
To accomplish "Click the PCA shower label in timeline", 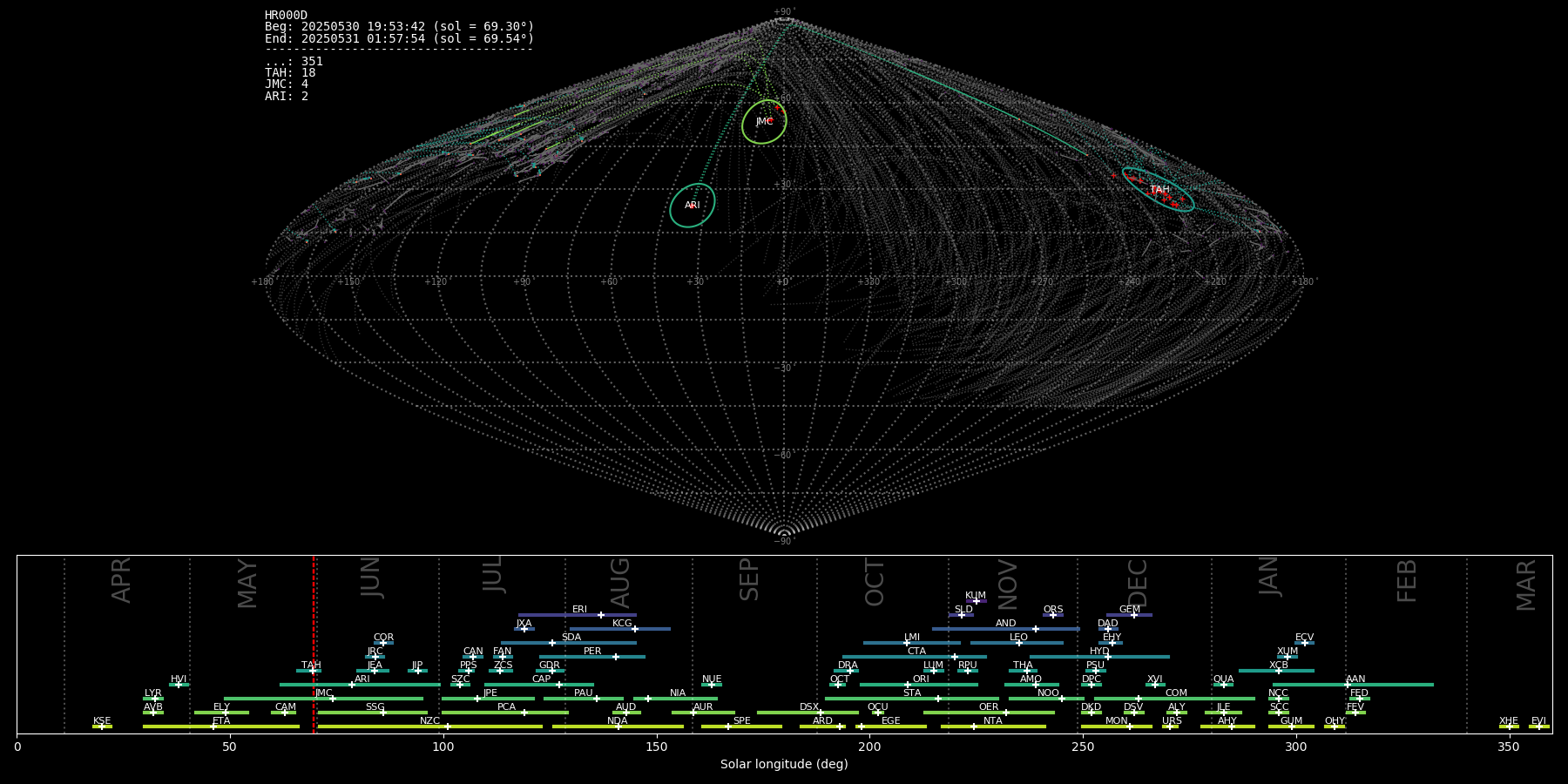I will tap(506, 707).
